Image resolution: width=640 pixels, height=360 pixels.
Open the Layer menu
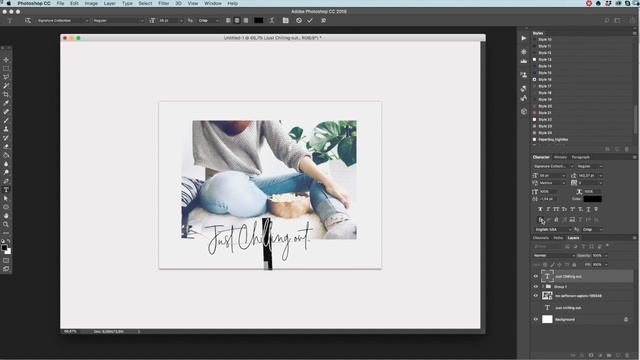pyautogui.click(x=109, y=3)
